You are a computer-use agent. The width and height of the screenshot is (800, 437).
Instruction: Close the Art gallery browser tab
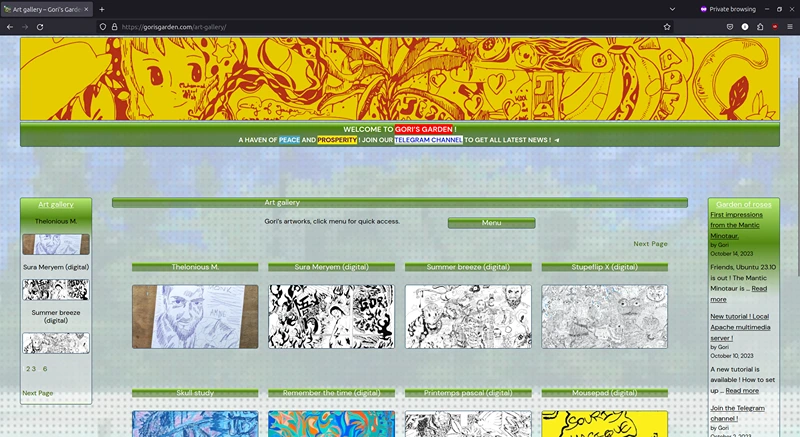pos(86,9)
